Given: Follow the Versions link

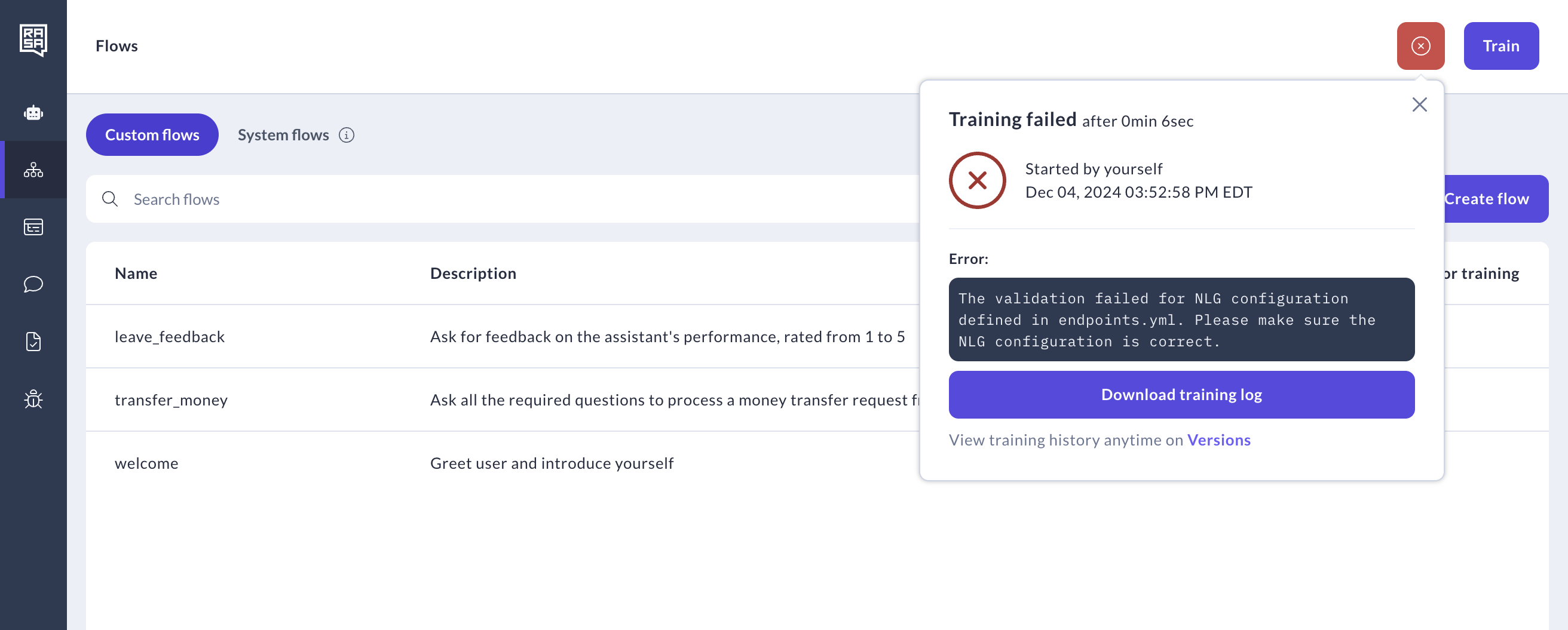Looking at the screenshot, I should click(x=1218, y=440).
